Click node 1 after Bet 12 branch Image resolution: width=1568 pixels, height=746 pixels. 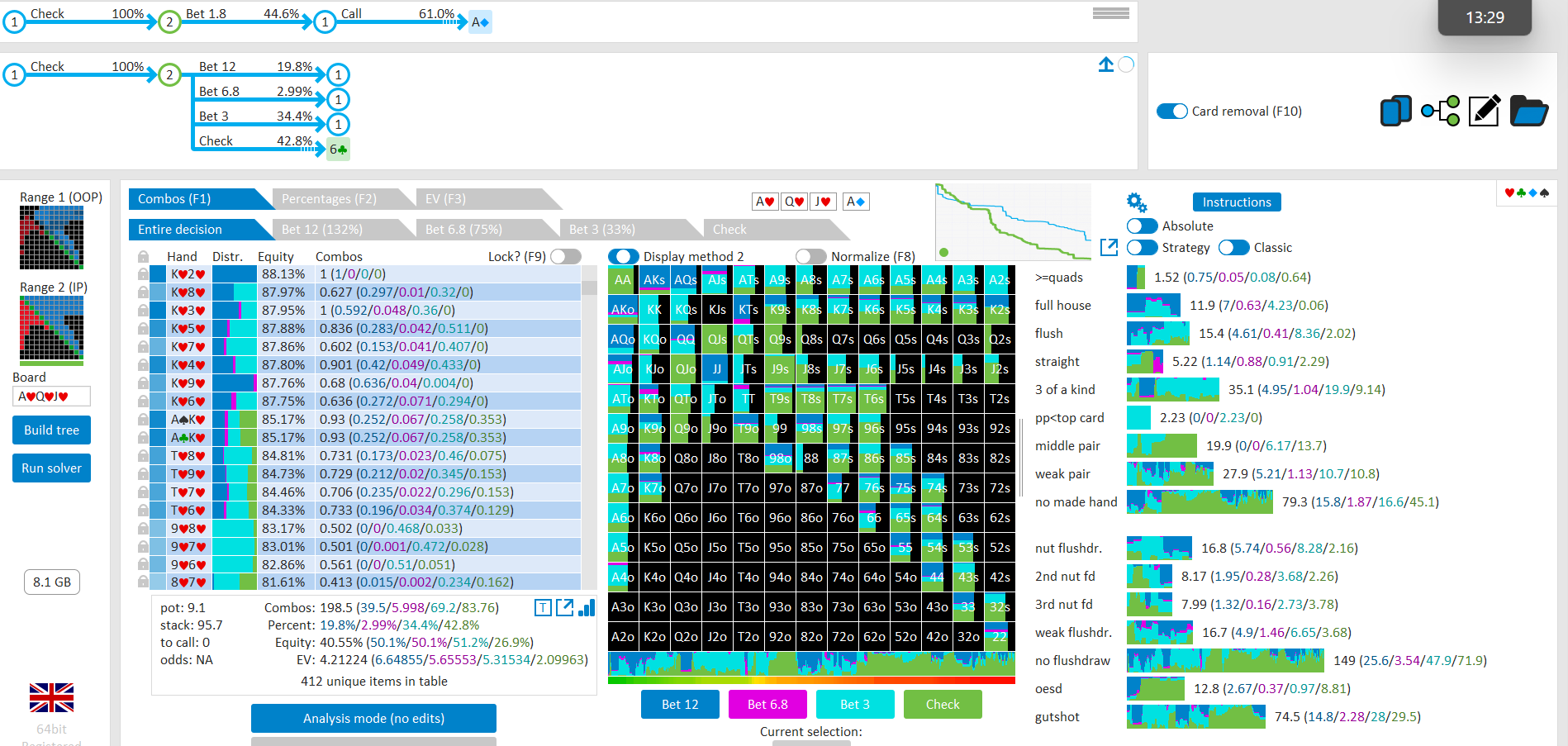tap(338, 75)
